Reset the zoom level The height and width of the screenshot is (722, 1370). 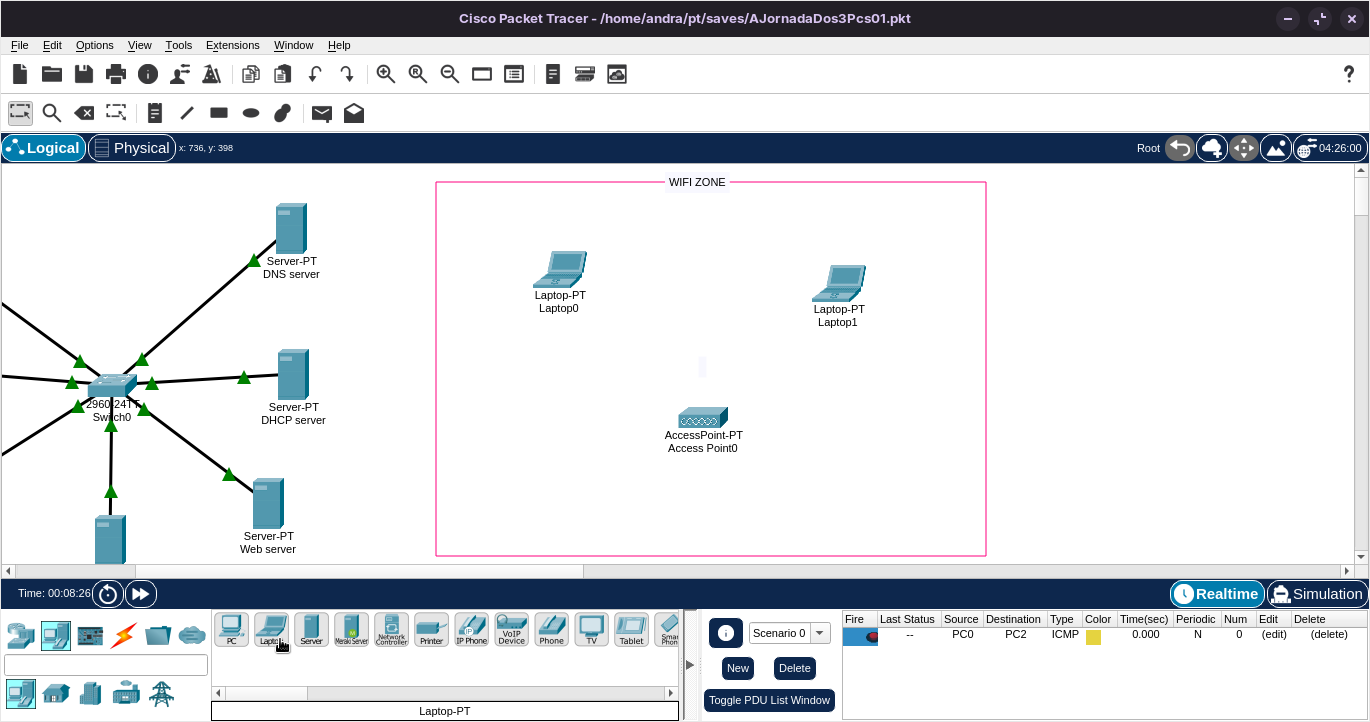click(418, 74)
